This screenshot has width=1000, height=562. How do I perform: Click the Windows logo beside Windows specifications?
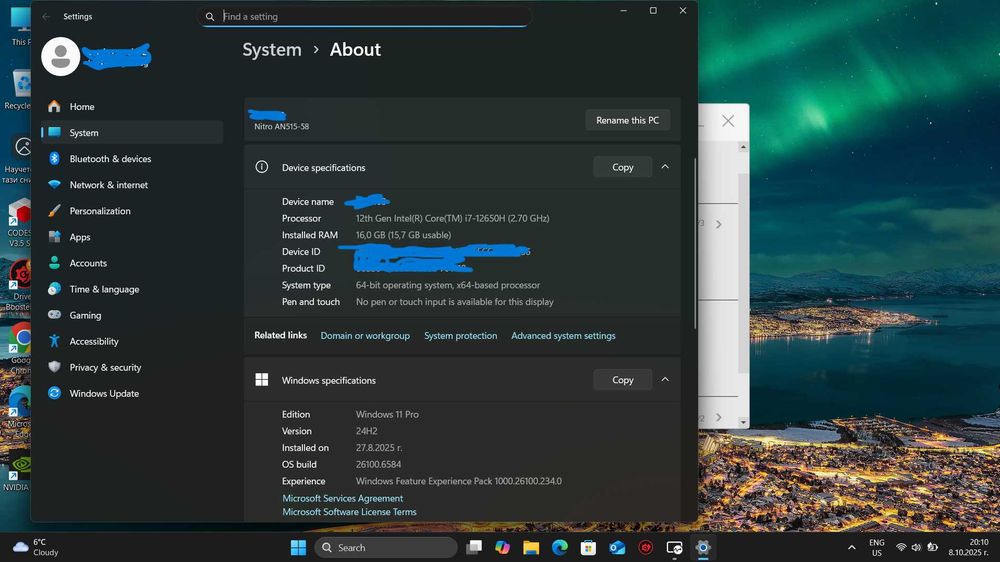pos(261,380)
